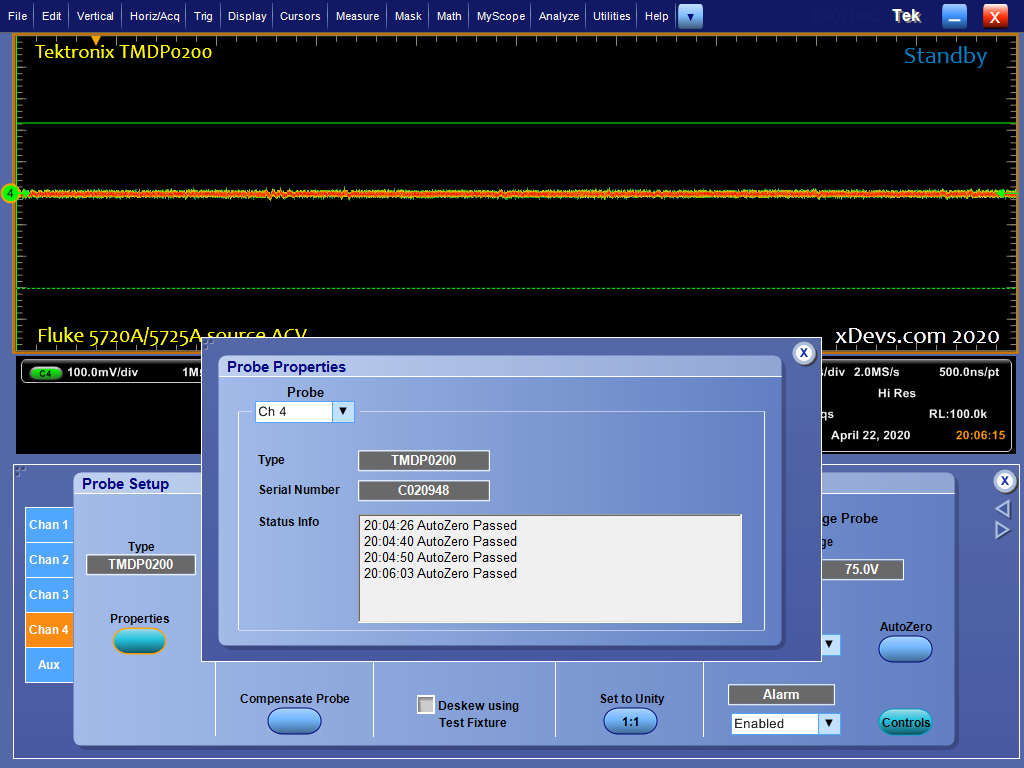Click the C4 channel badge in readout
The image size is (1024, 768).
tap(45, 374)
